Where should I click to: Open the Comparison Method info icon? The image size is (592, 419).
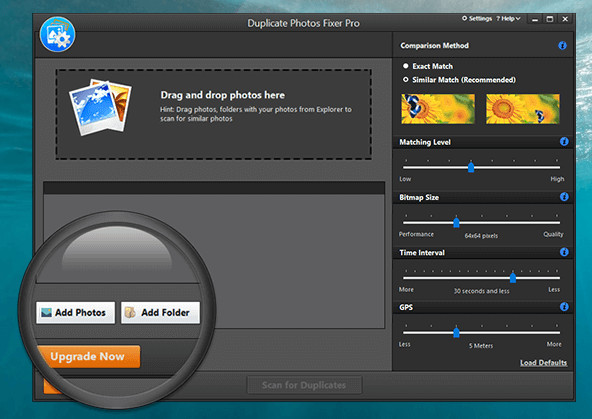point(562,46)
